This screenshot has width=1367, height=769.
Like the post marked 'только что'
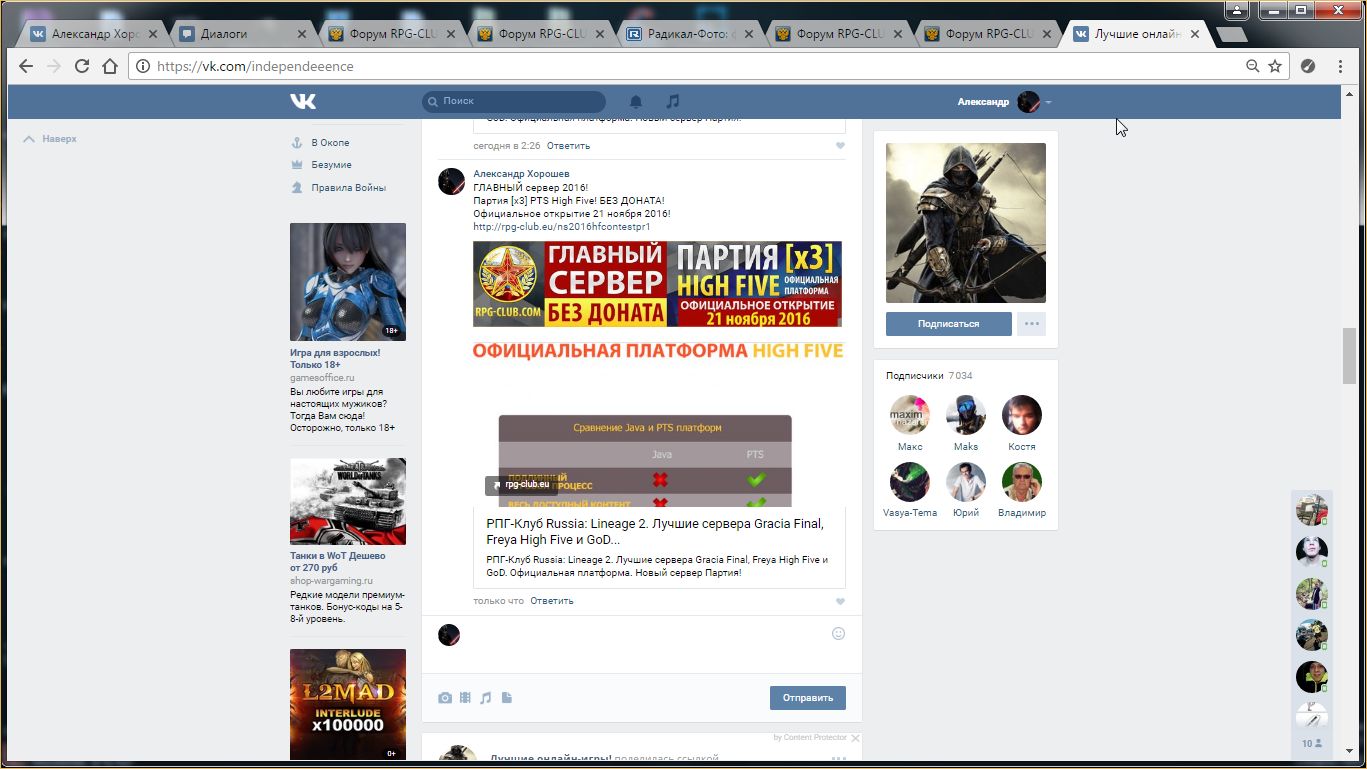(840, 601)
